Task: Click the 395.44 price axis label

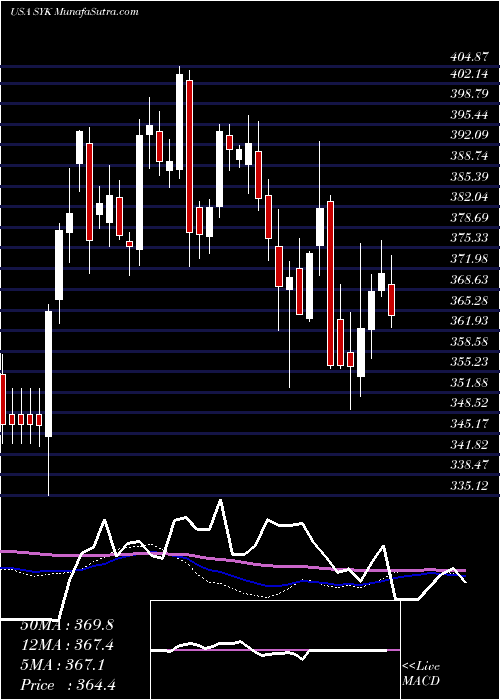Action: 469,115
